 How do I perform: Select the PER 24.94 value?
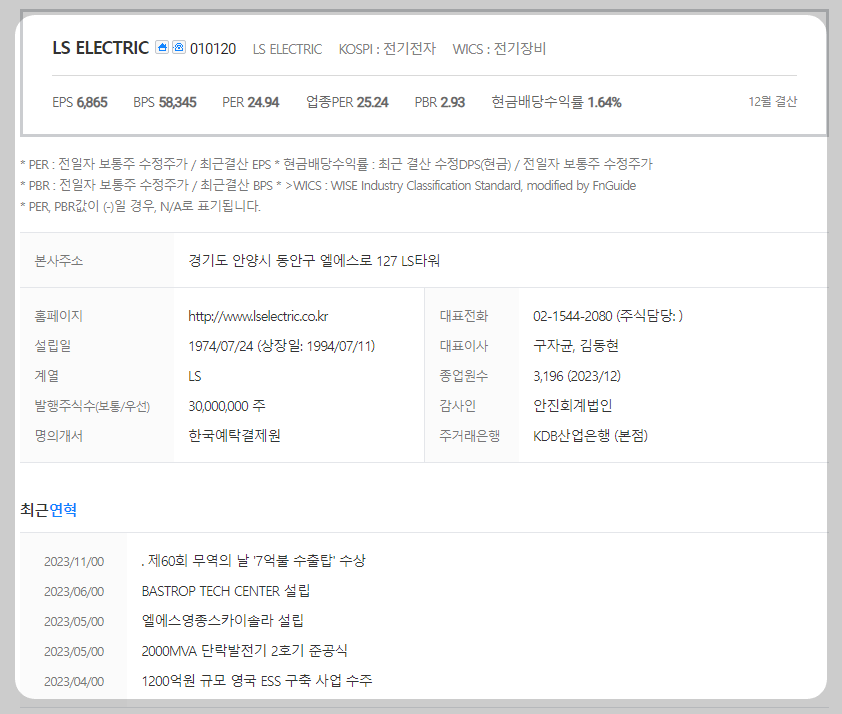[x=251, y=102]
